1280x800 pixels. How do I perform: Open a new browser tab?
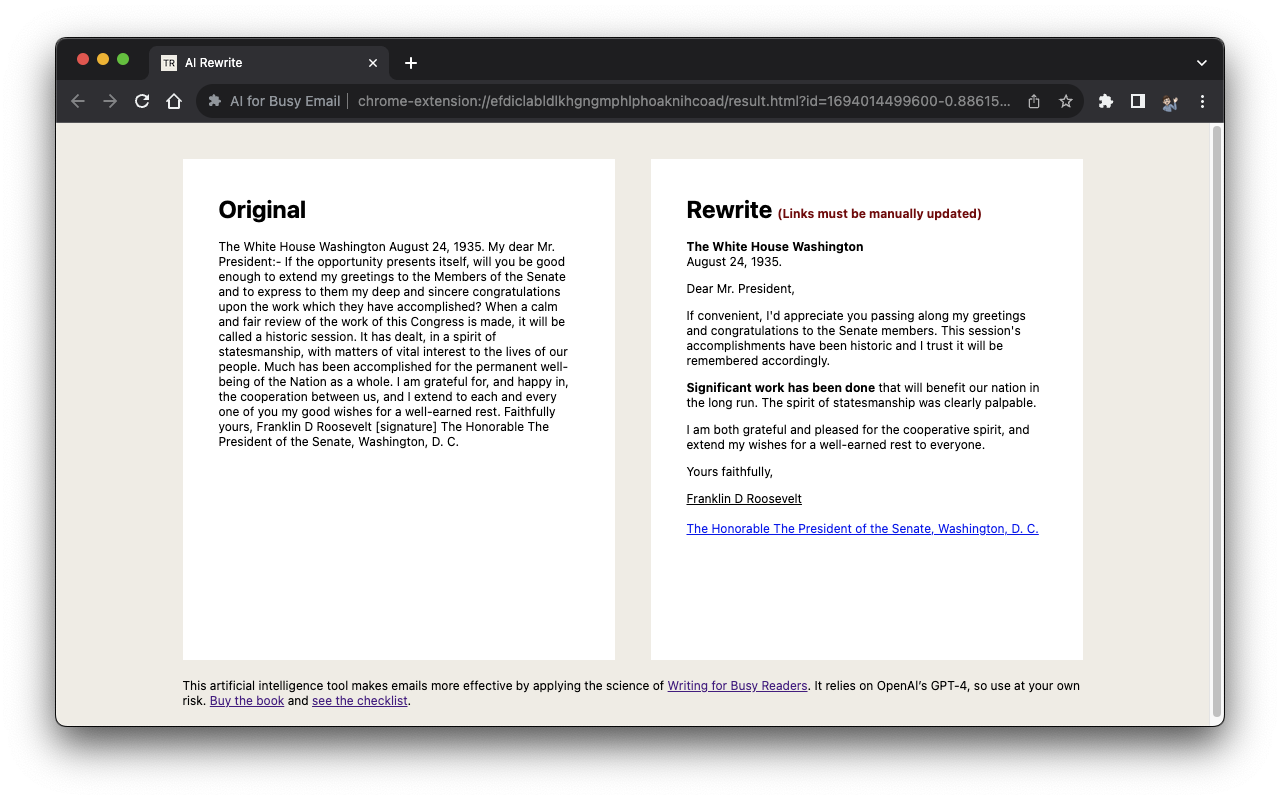pyautogui.click(x=410, y=62)
